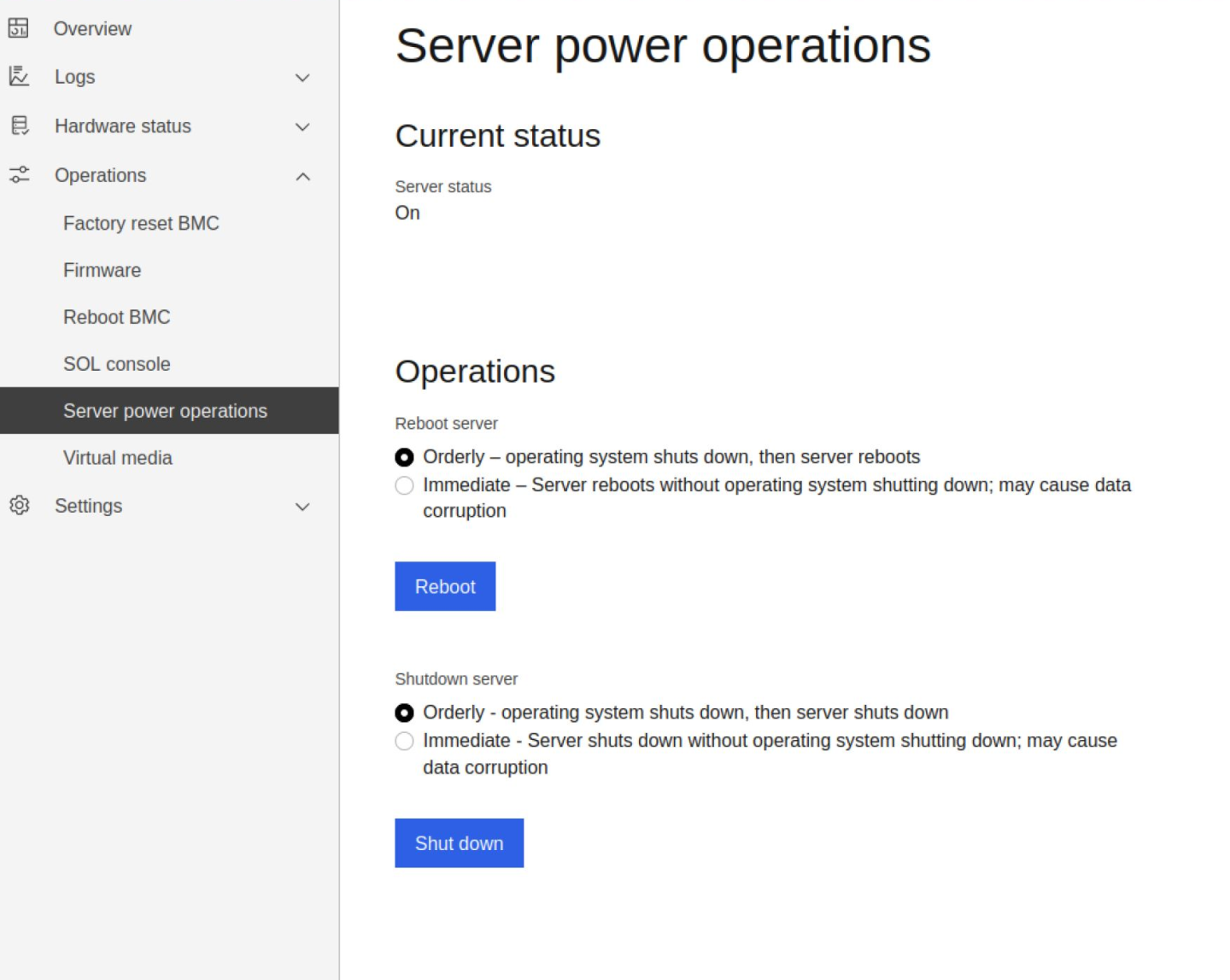Expand the Logs section
This screenshot has height=980, width=1230.
pyautogui.click(x=302, y=77)
